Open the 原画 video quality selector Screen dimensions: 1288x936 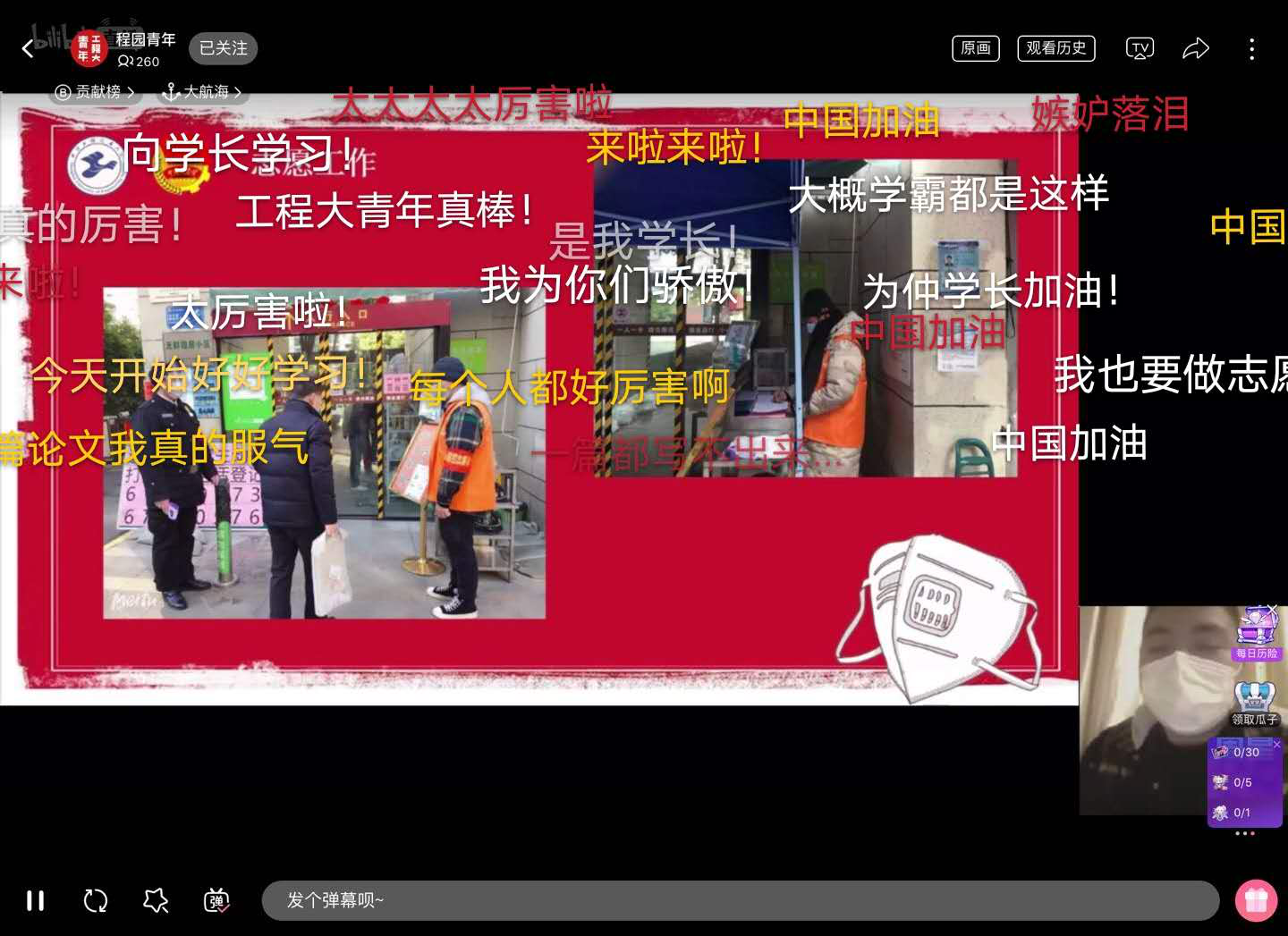click(975, 48)
